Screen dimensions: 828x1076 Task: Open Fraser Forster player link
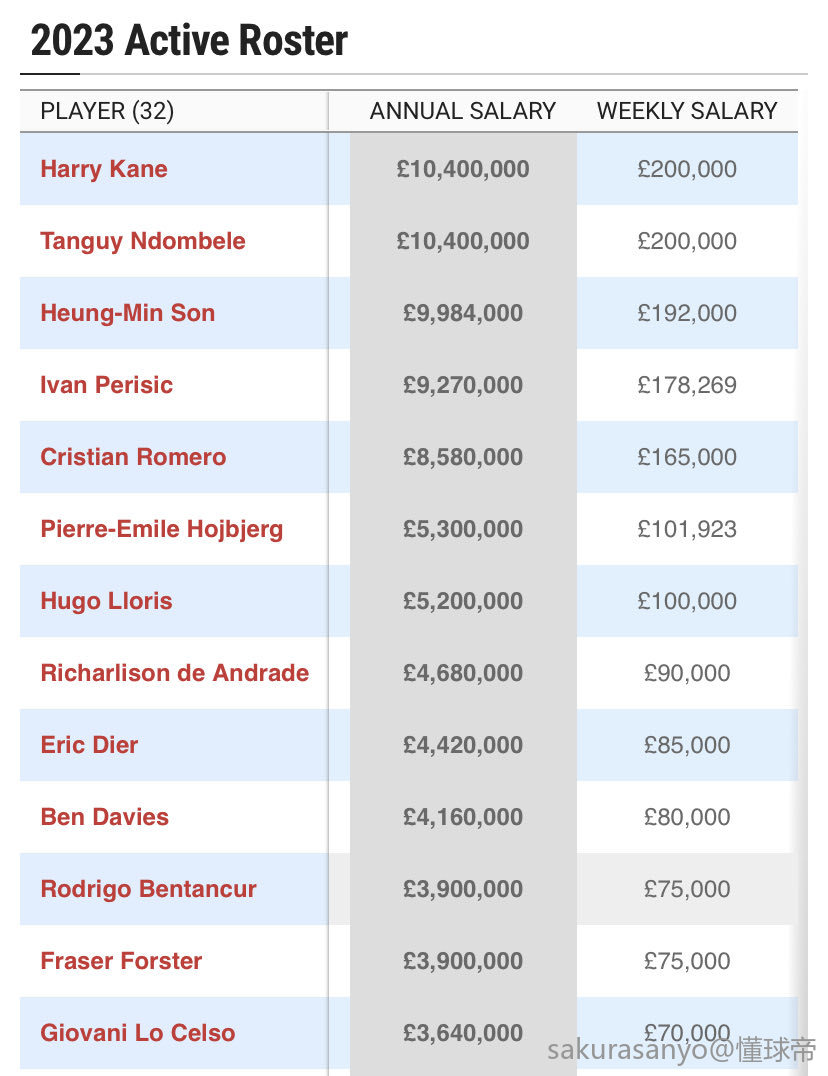tap(121, 961)
